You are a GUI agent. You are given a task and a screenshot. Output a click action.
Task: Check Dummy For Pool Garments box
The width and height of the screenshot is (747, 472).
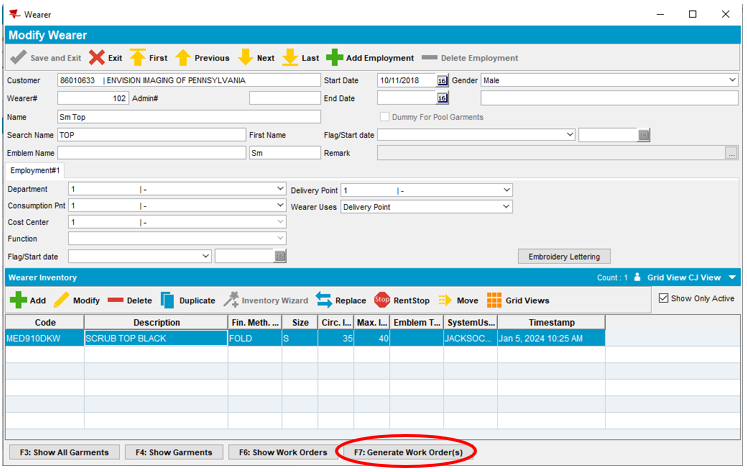(385, 117)
